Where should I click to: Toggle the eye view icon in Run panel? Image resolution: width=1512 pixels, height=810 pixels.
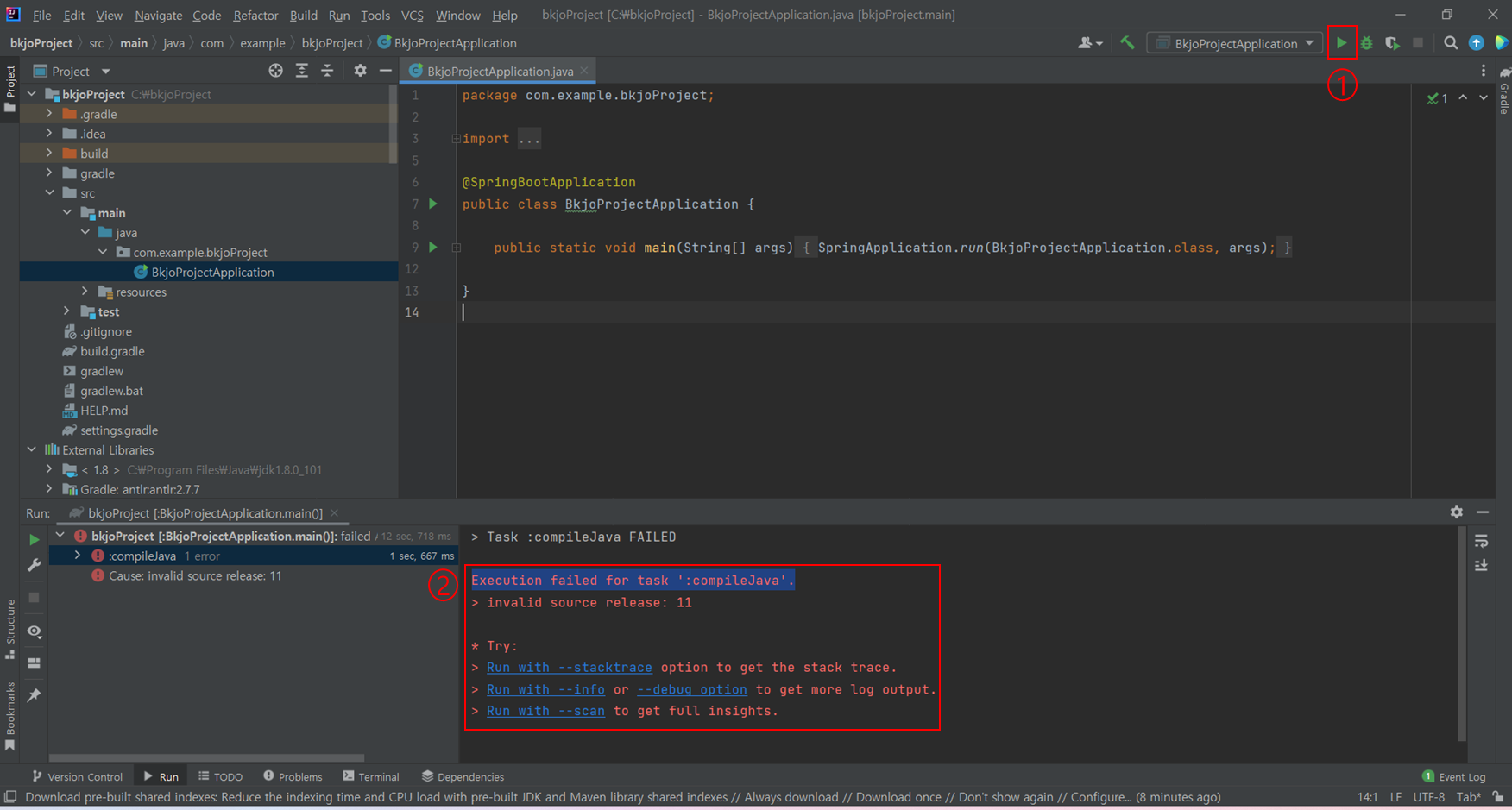[x=35, y=631]
